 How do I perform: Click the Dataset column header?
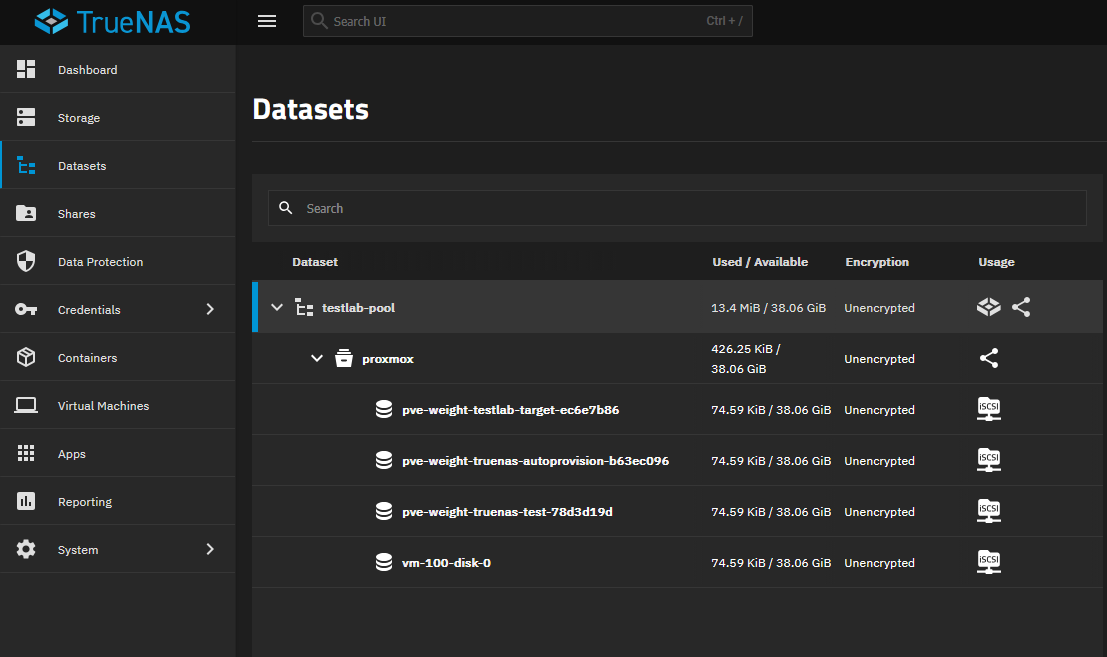click(x=315, y=262)
